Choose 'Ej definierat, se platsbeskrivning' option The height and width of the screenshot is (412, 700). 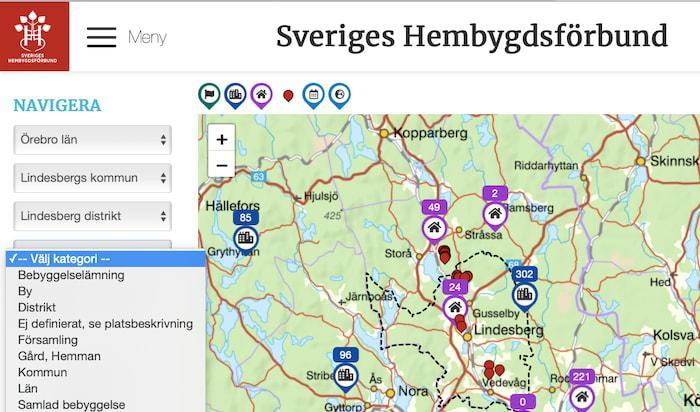click(x=106, y=324)
